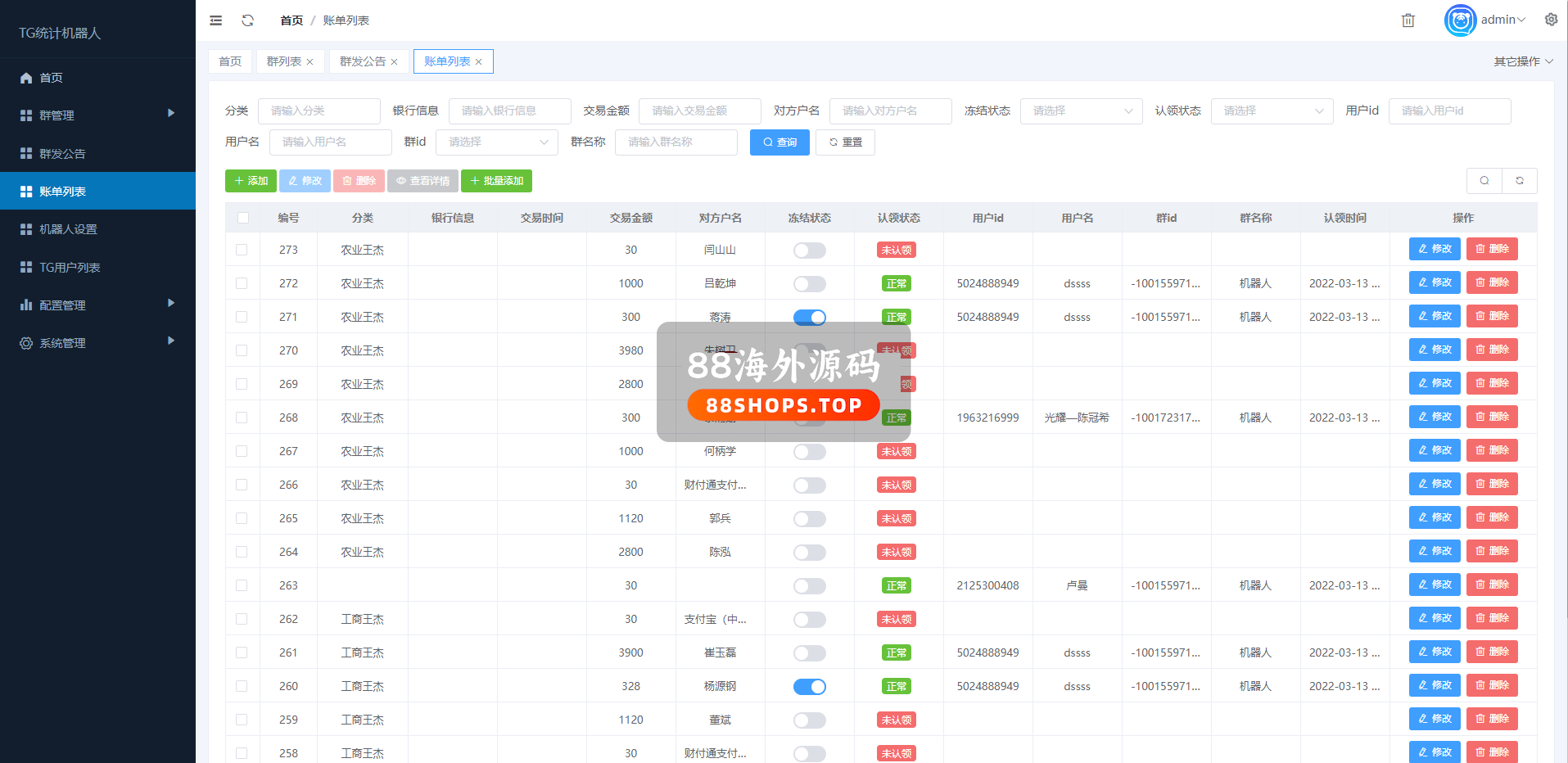
Task: Toggle the freeze switch for row 273
Action: click(x=809, y=251)
